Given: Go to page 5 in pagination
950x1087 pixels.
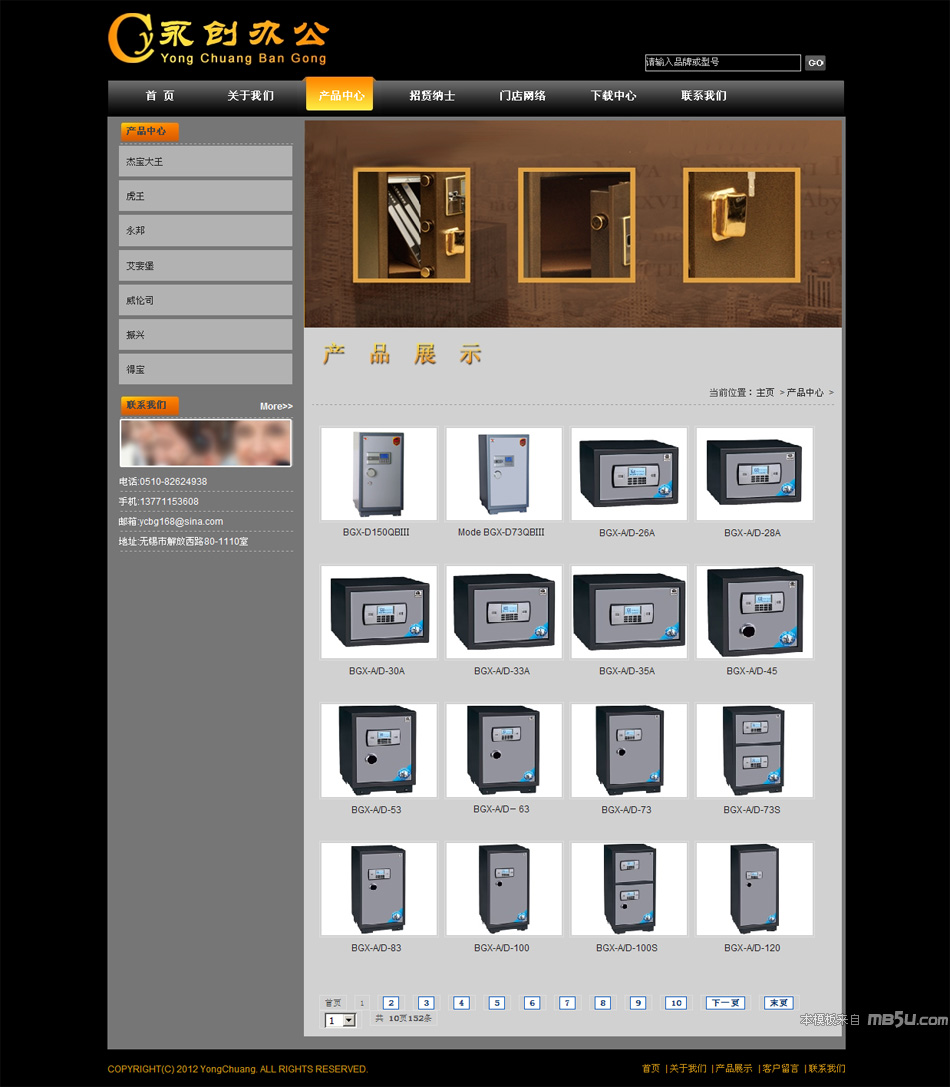Looking at the screenshot, I should 496,1003.
